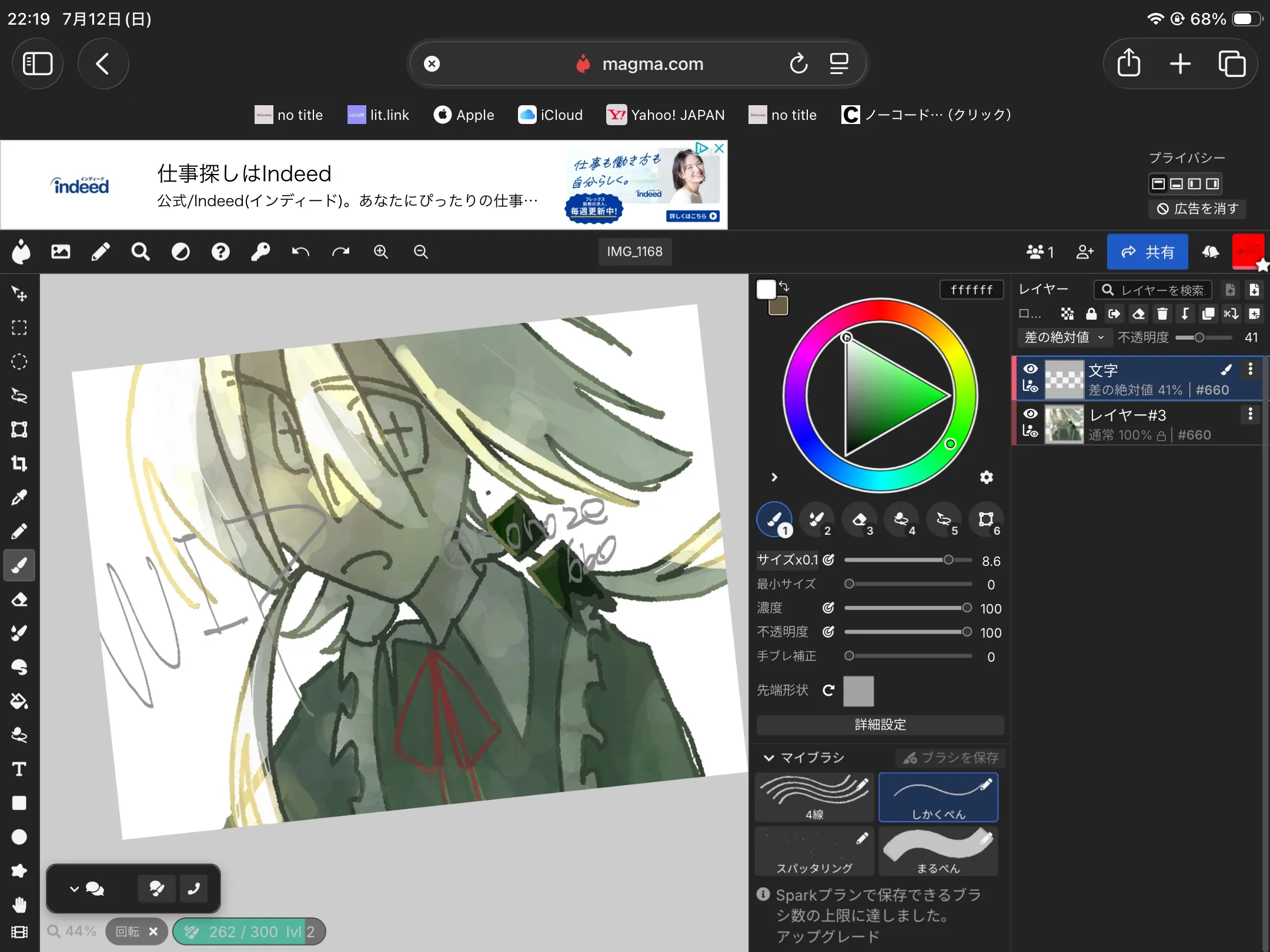Select the elliptical selection tool
This screenshot has width=1270, height=952.
(19, 361)
